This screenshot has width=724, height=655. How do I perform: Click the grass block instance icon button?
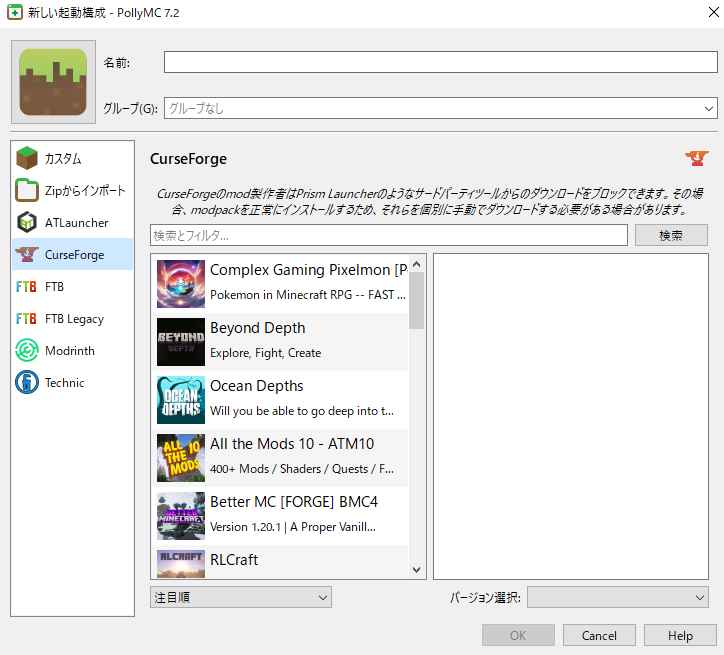(x=53, y=82)
